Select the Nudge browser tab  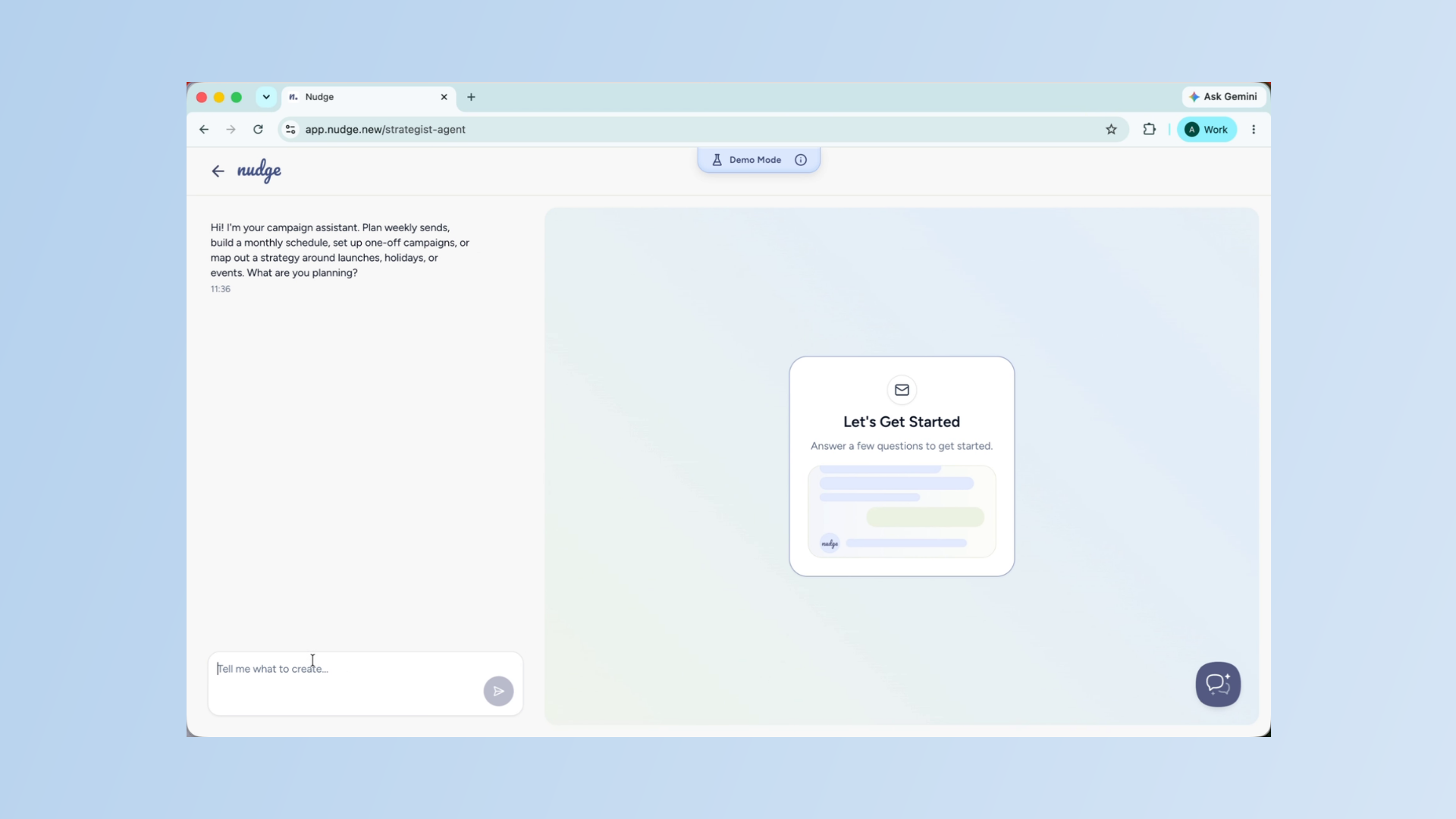[x=369, y=97]
